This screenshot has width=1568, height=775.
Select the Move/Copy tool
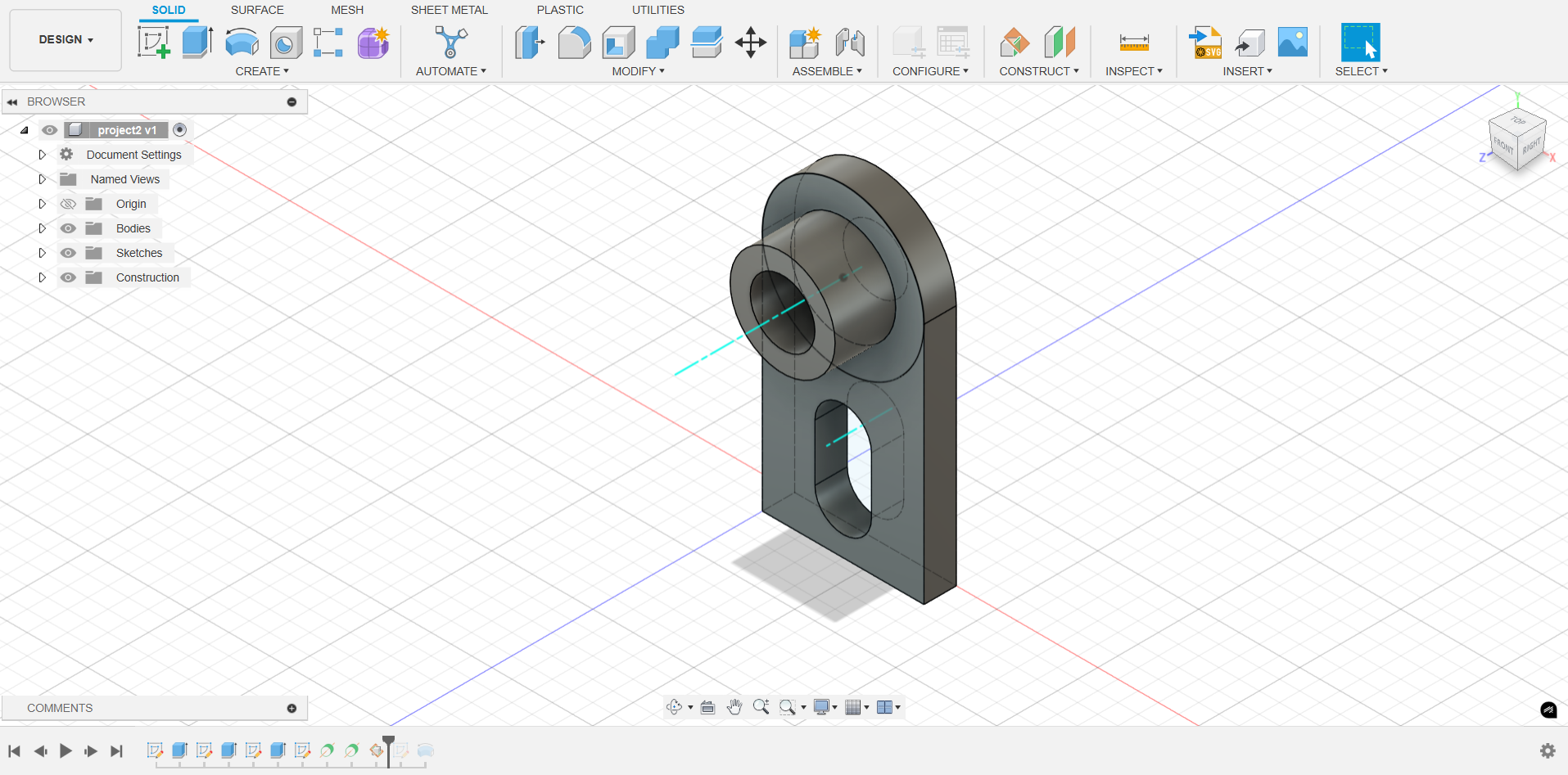(x=751, y=43)
